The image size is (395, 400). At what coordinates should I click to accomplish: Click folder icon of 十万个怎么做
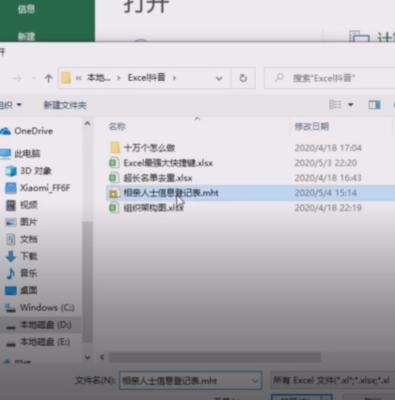(115, 147)
